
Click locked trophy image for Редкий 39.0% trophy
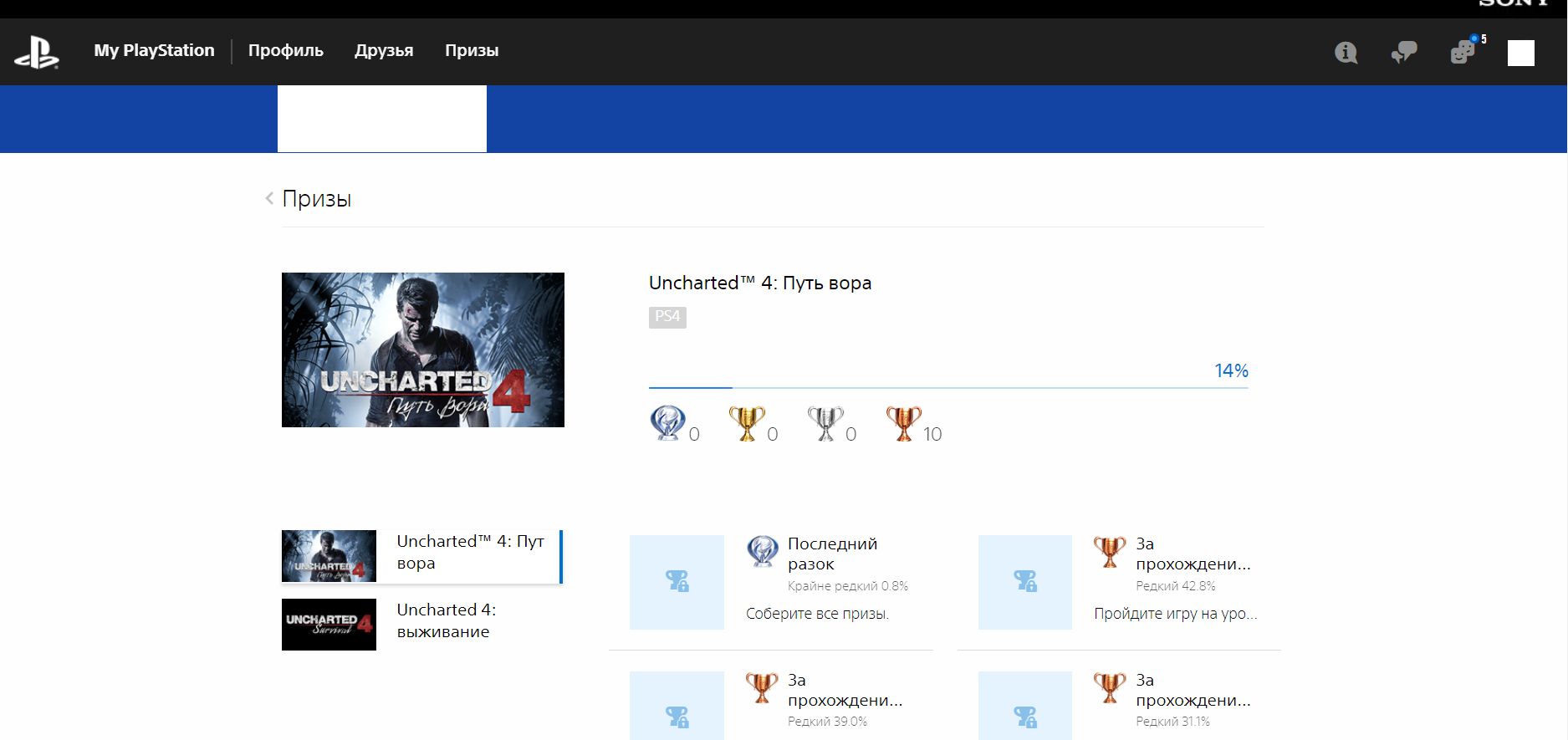pos(677,706)
